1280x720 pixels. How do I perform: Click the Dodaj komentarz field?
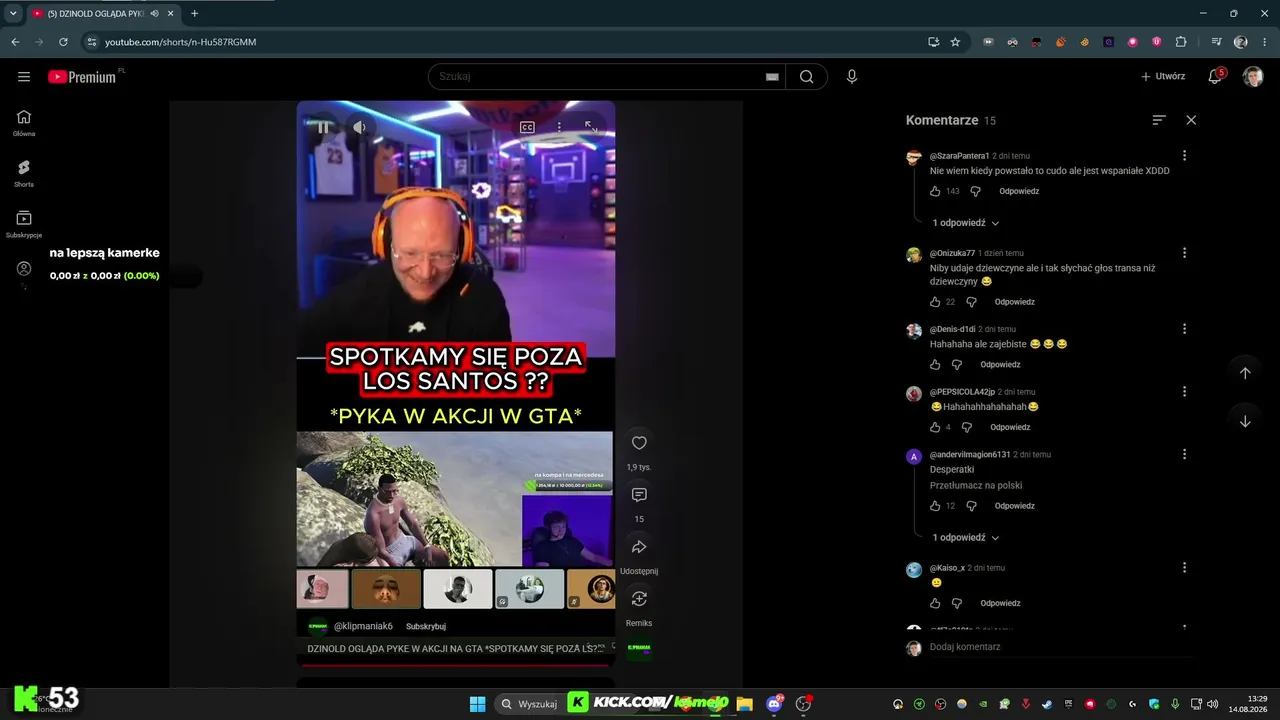point(1060,647)
